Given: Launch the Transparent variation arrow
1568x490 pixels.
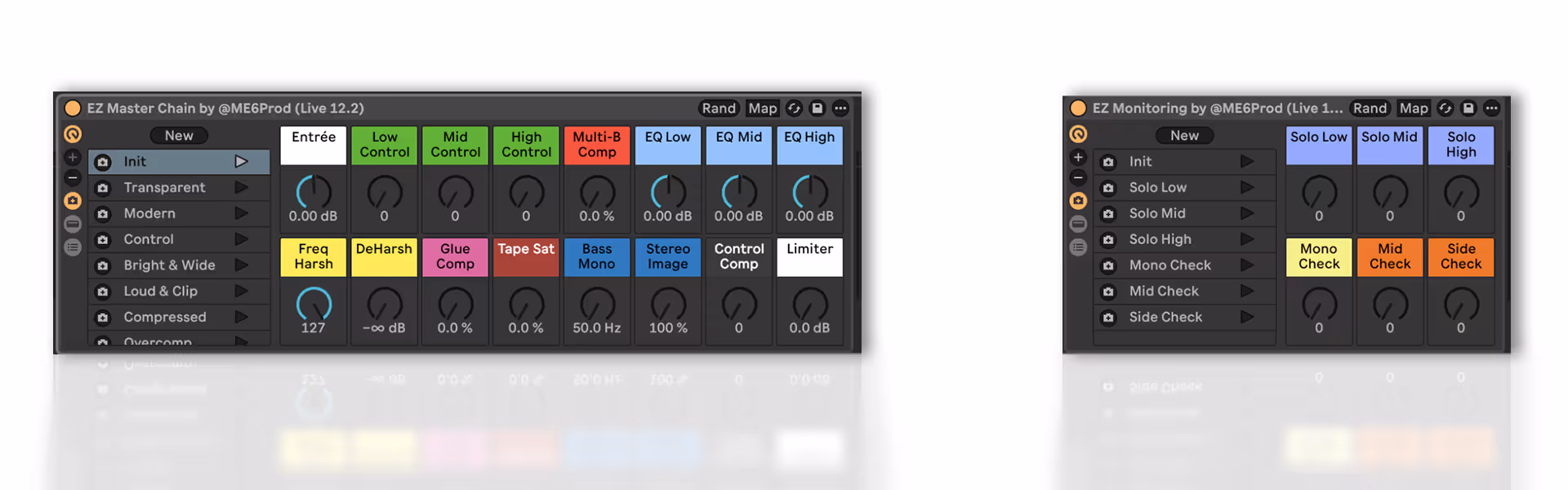Looking at the screenshot, I should tap(241, 187).
